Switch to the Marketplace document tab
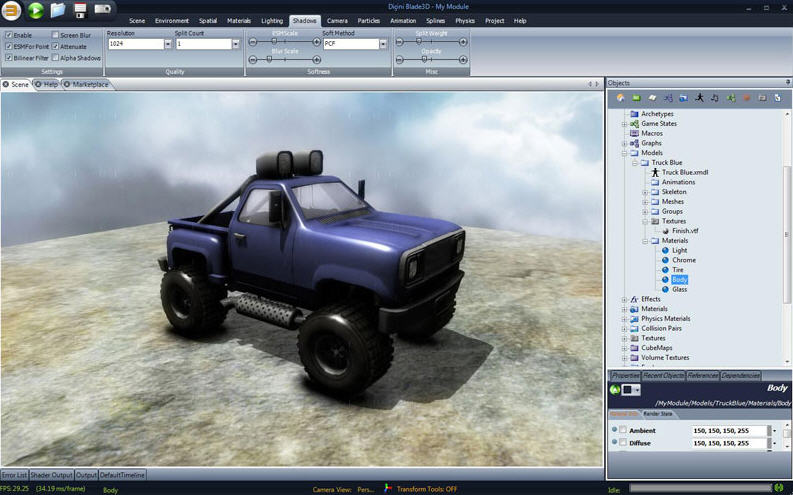The width and height of the screenshot is (793, 495). pyautogui.click(x=90, y=84)
